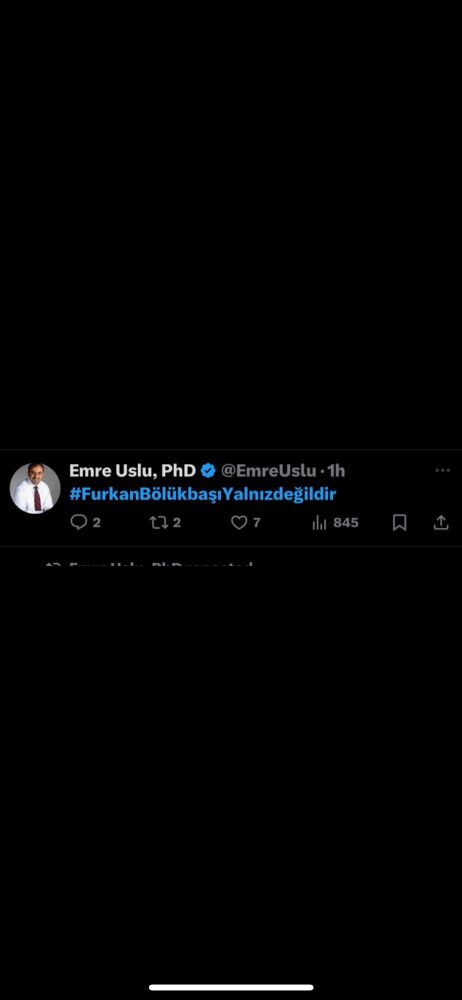The image size is (462, 1000).
Task: Open Emre Uslu's profile avatar photo
Action: click(x=35, y=489)
